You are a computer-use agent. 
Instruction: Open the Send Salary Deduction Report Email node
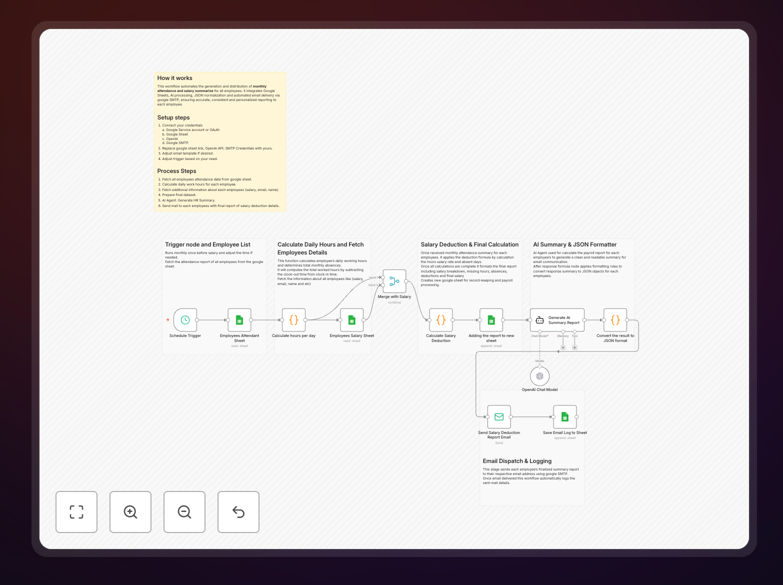(499, 417)
